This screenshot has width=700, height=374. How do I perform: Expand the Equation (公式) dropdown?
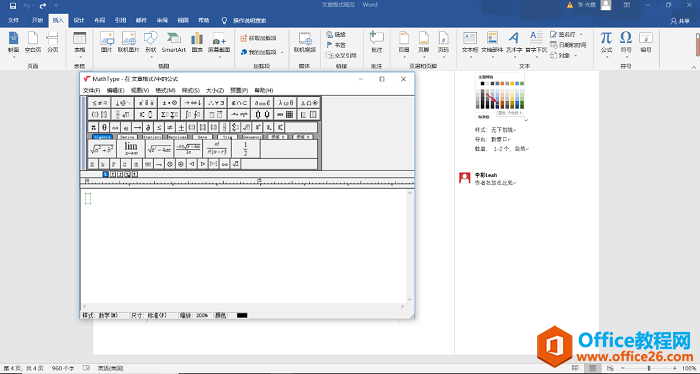click(x=606, y=57)
